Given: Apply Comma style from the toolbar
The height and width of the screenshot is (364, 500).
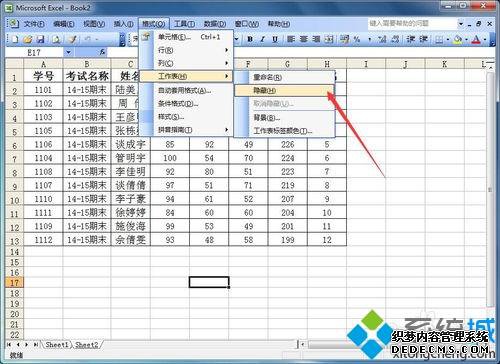Looking at the screenshot, I should point(370,39).
